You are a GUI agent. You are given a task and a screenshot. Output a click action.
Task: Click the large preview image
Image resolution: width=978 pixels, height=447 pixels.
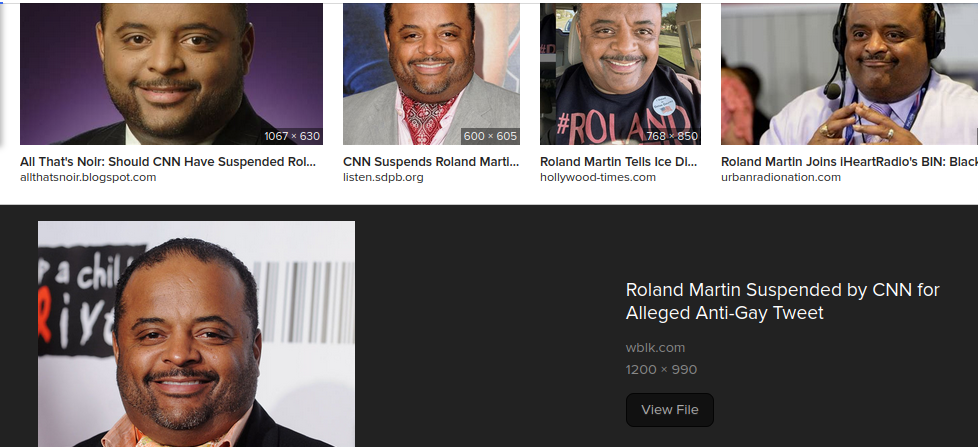(x=196, y=334)
